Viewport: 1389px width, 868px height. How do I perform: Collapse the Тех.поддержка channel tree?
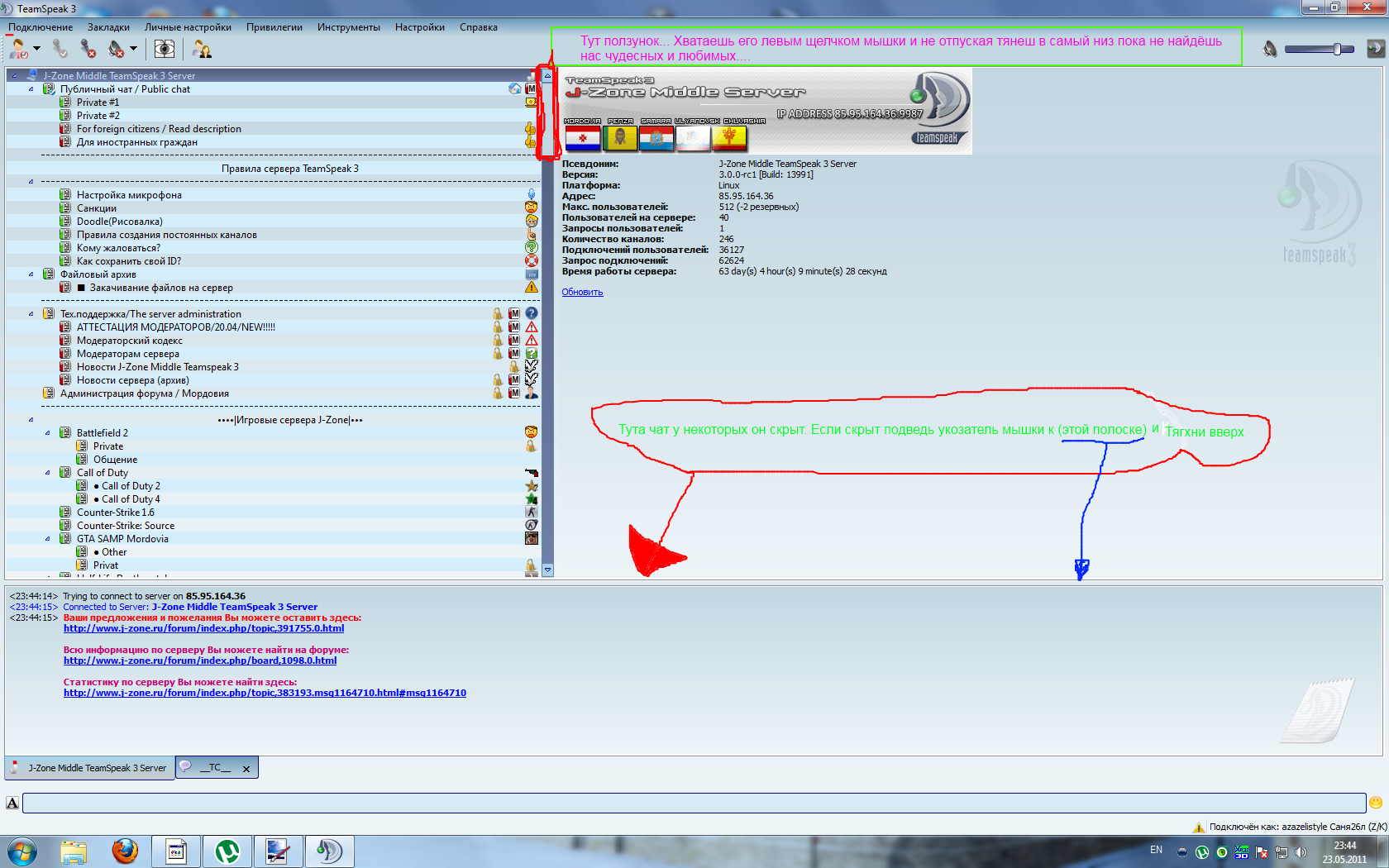(x=31, y=314)
